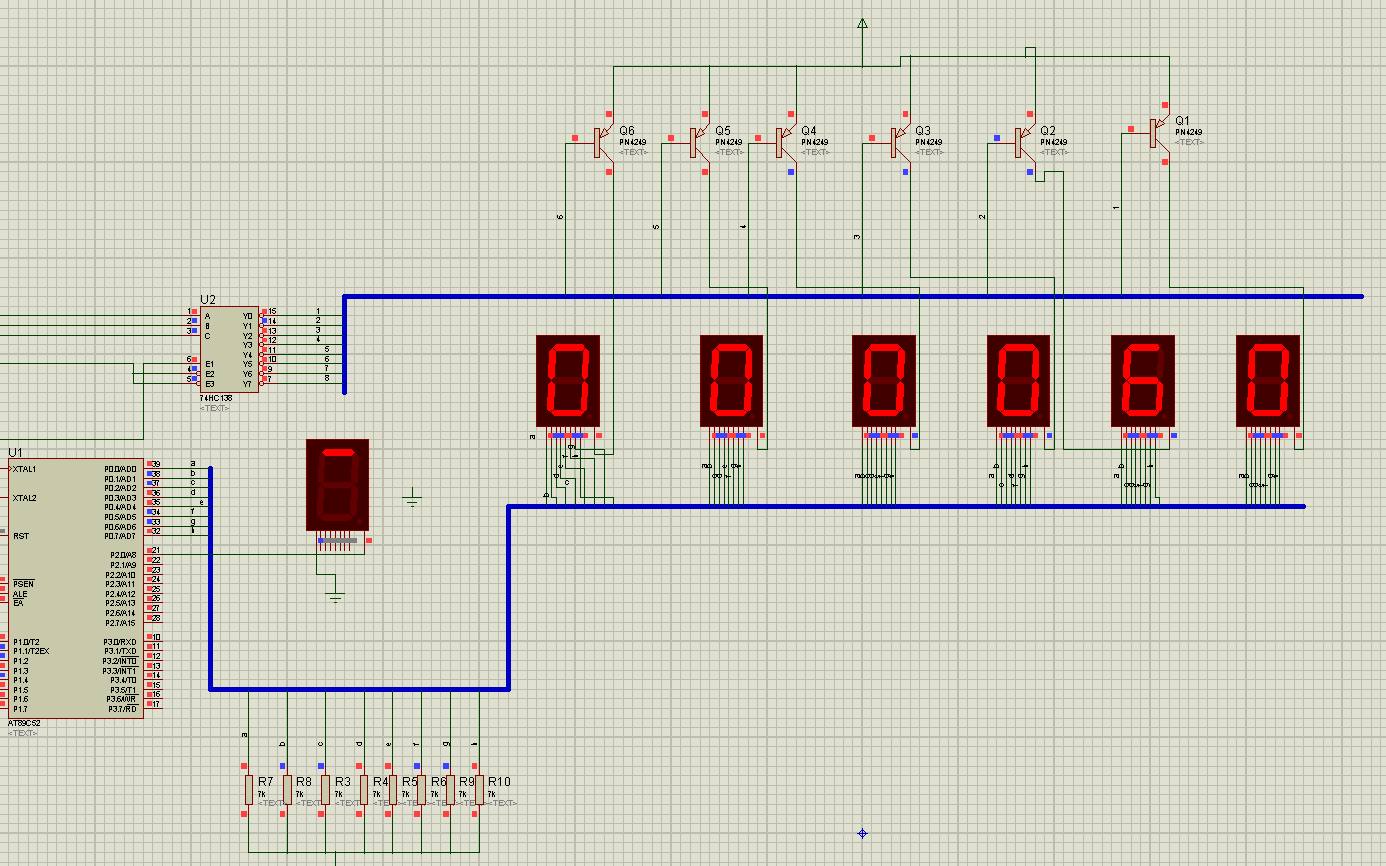
Task: Click the P2.0/A8 pin label
Action: click(121, 555)
